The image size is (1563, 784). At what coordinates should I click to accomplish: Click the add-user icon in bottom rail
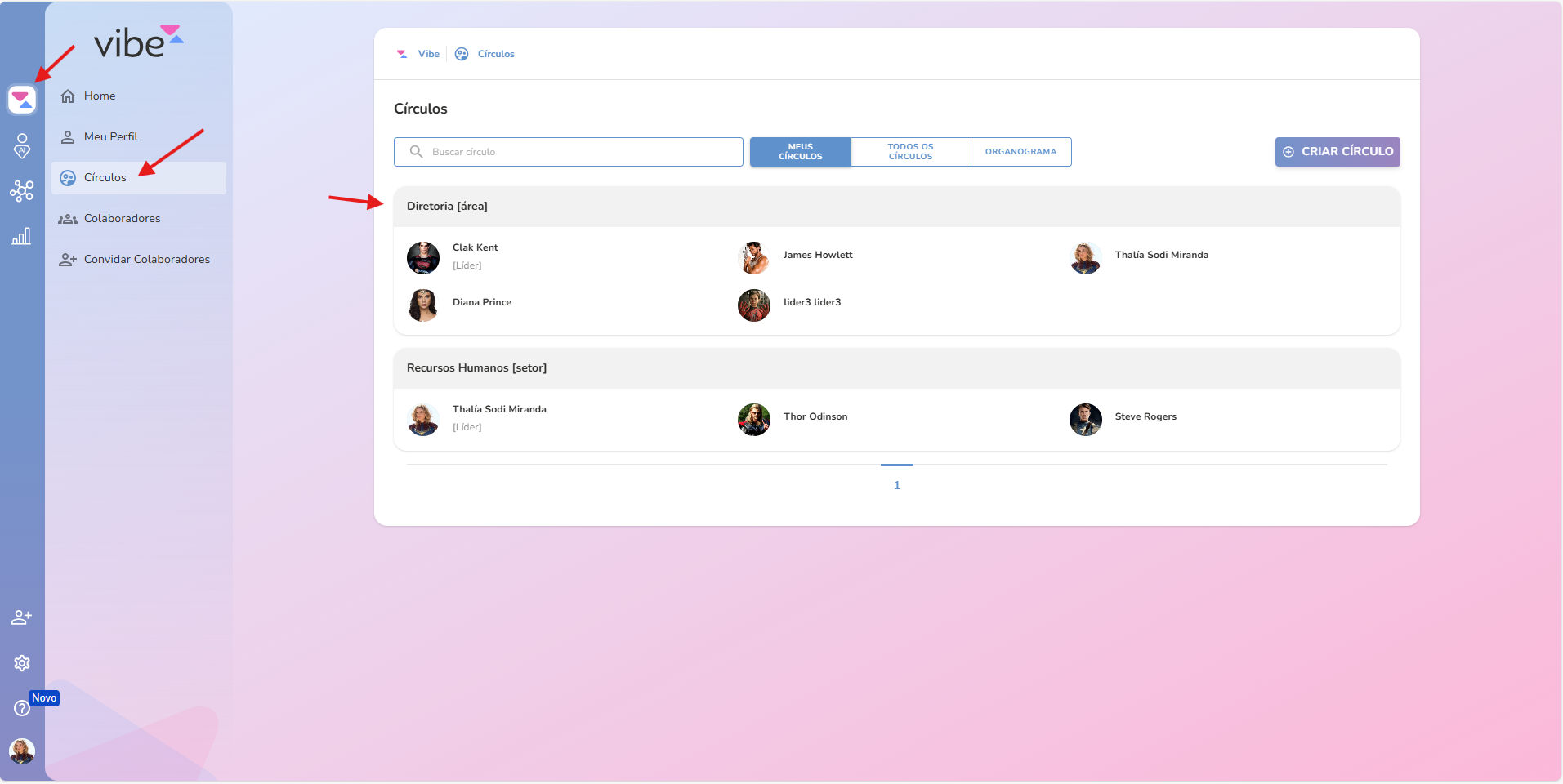click(22, 617)
